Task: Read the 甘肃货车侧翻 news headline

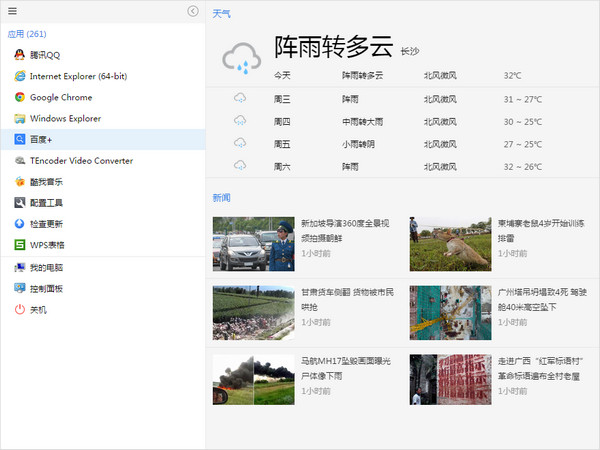Action: click(x=347, y=299)
